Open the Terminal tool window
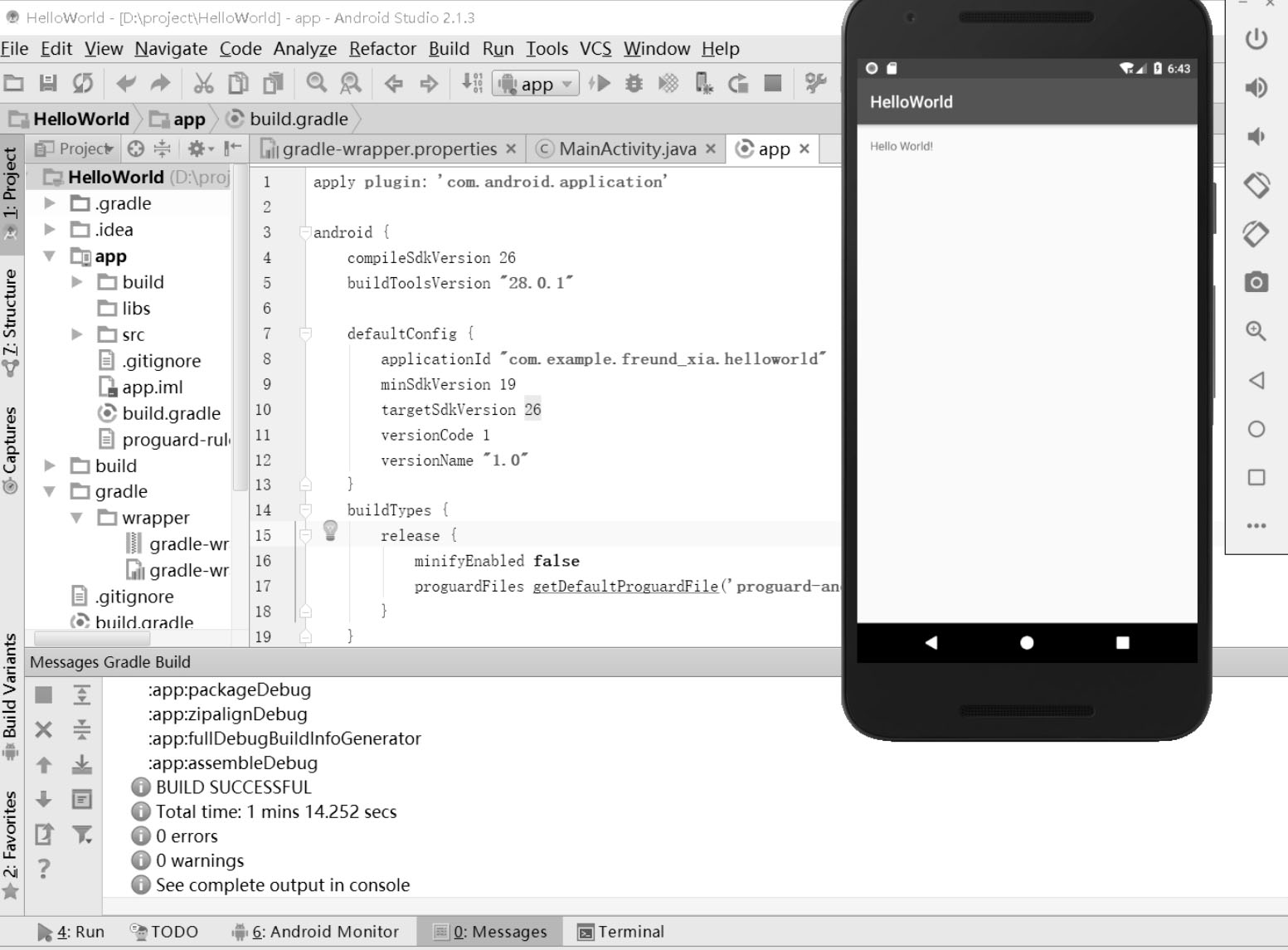 point(620,932)
